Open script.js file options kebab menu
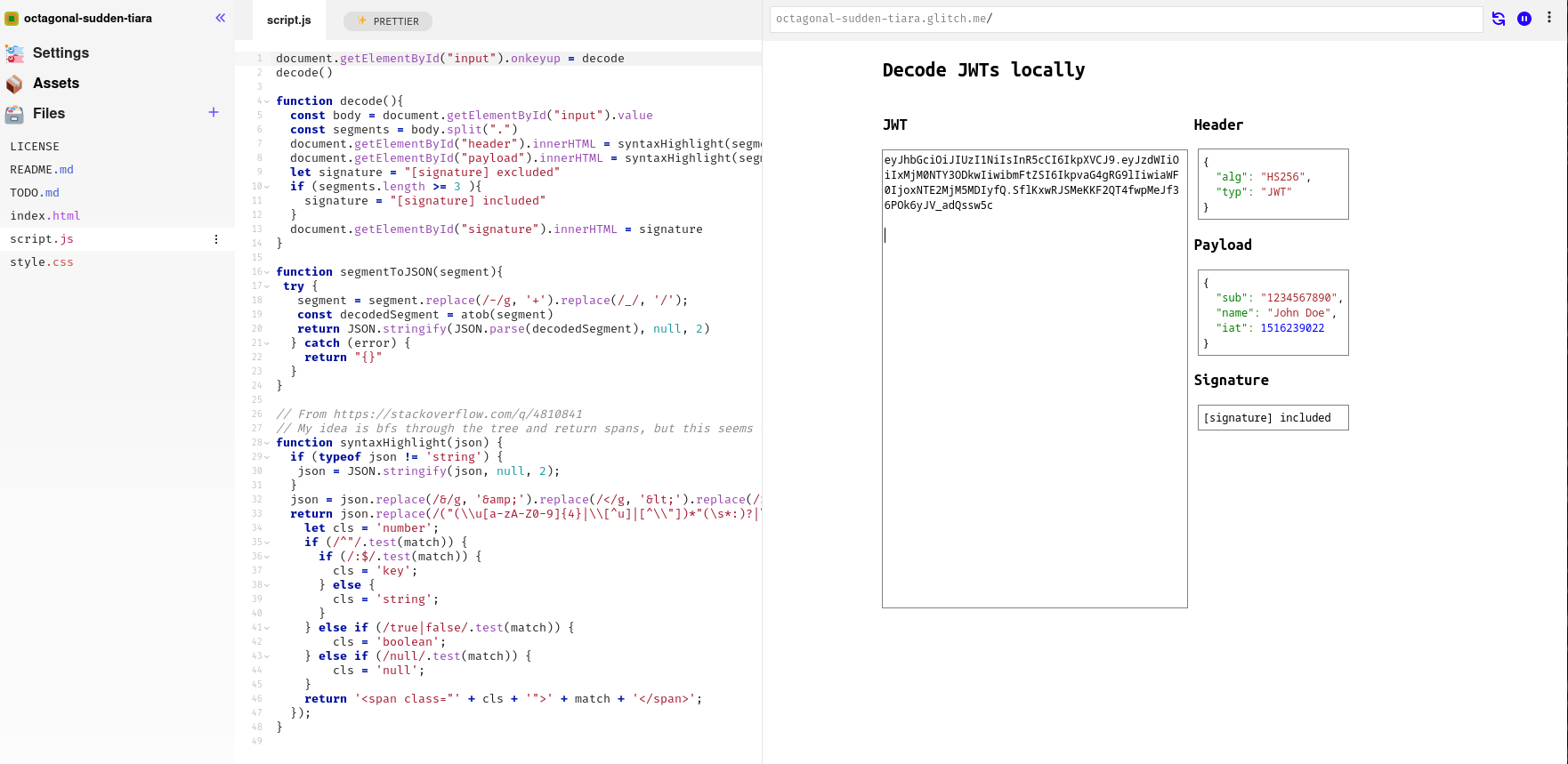This screenshot has height=764, width=1568. (x=216, y=239)
